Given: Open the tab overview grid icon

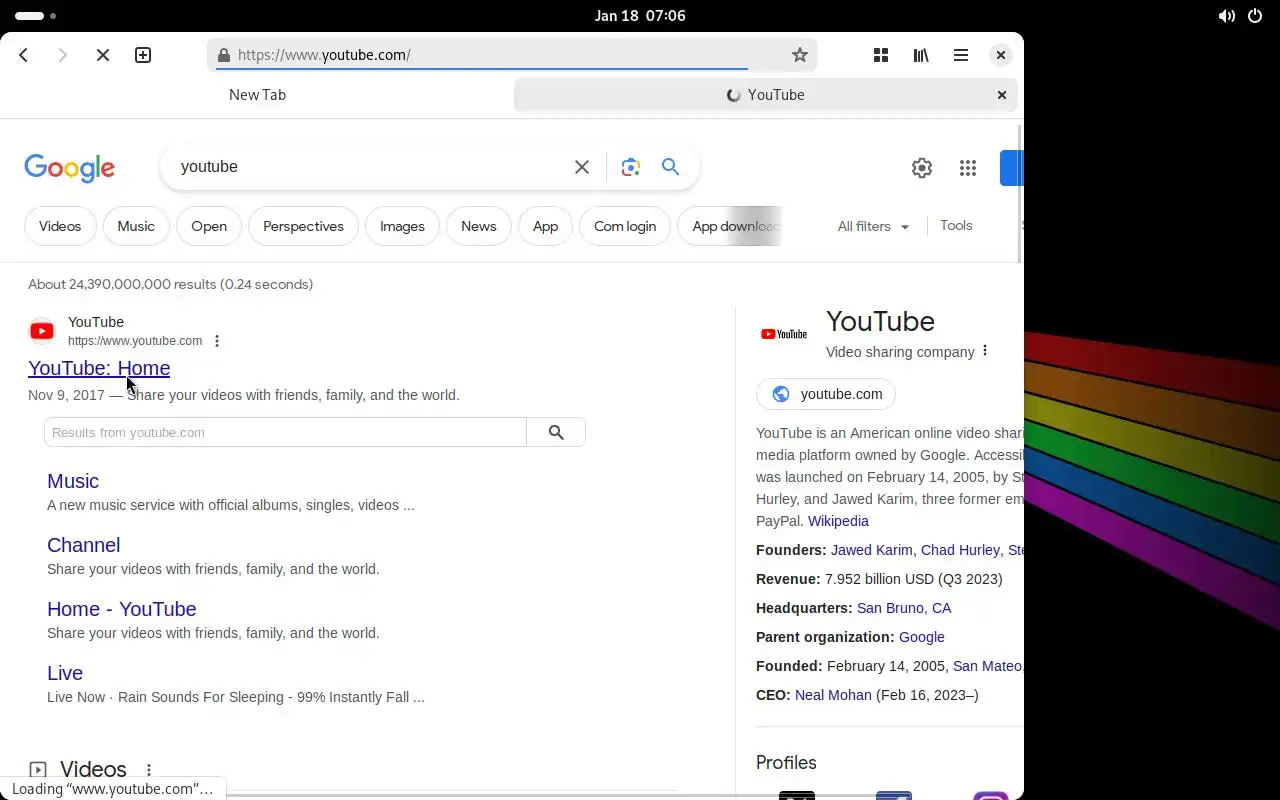Looking at the screenshot, I should point(881,55).
